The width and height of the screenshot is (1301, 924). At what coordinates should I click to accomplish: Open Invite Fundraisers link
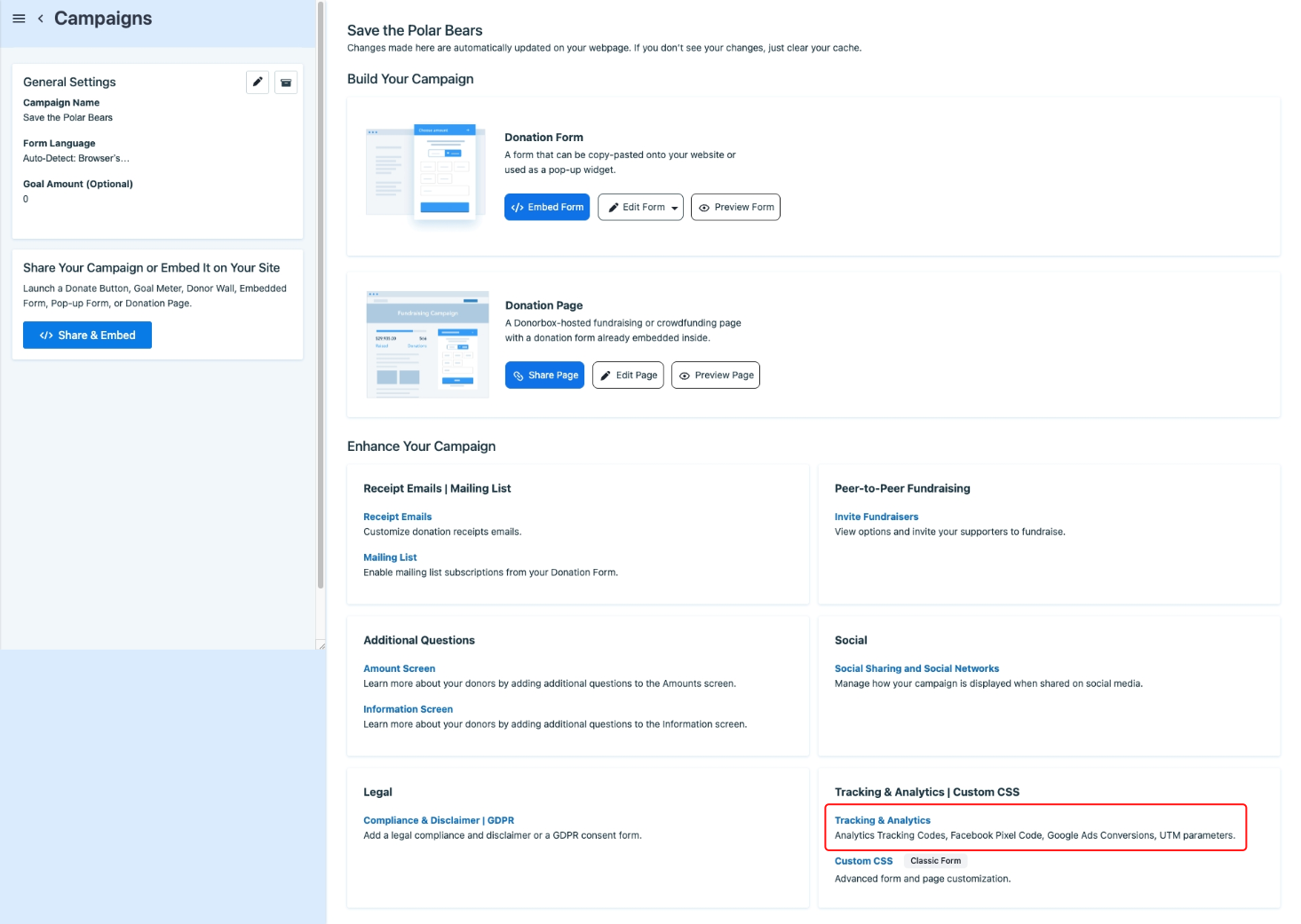coord(877,517)
